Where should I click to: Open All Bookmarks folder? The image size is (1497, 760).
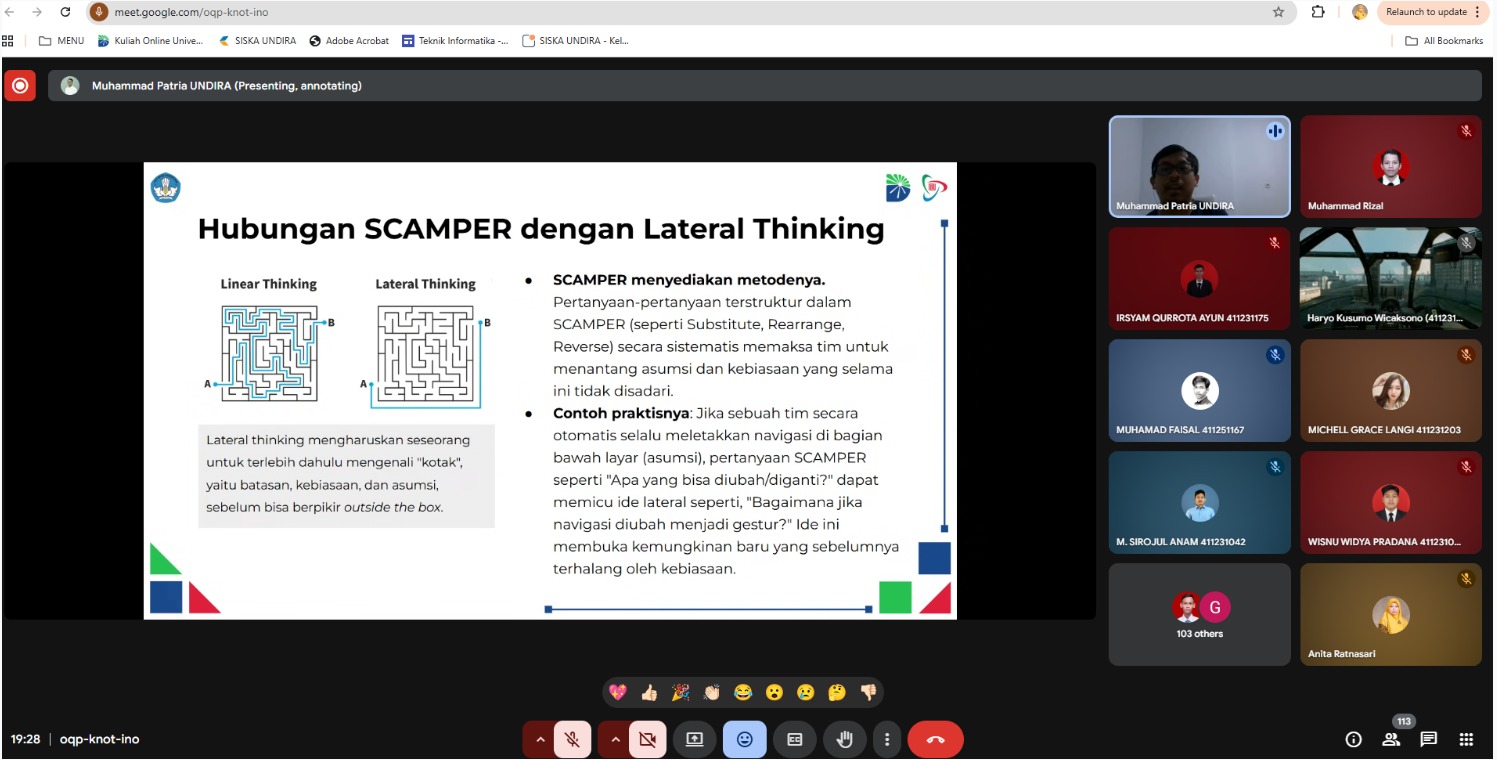pyautogui.click(x=1444, y=41)
